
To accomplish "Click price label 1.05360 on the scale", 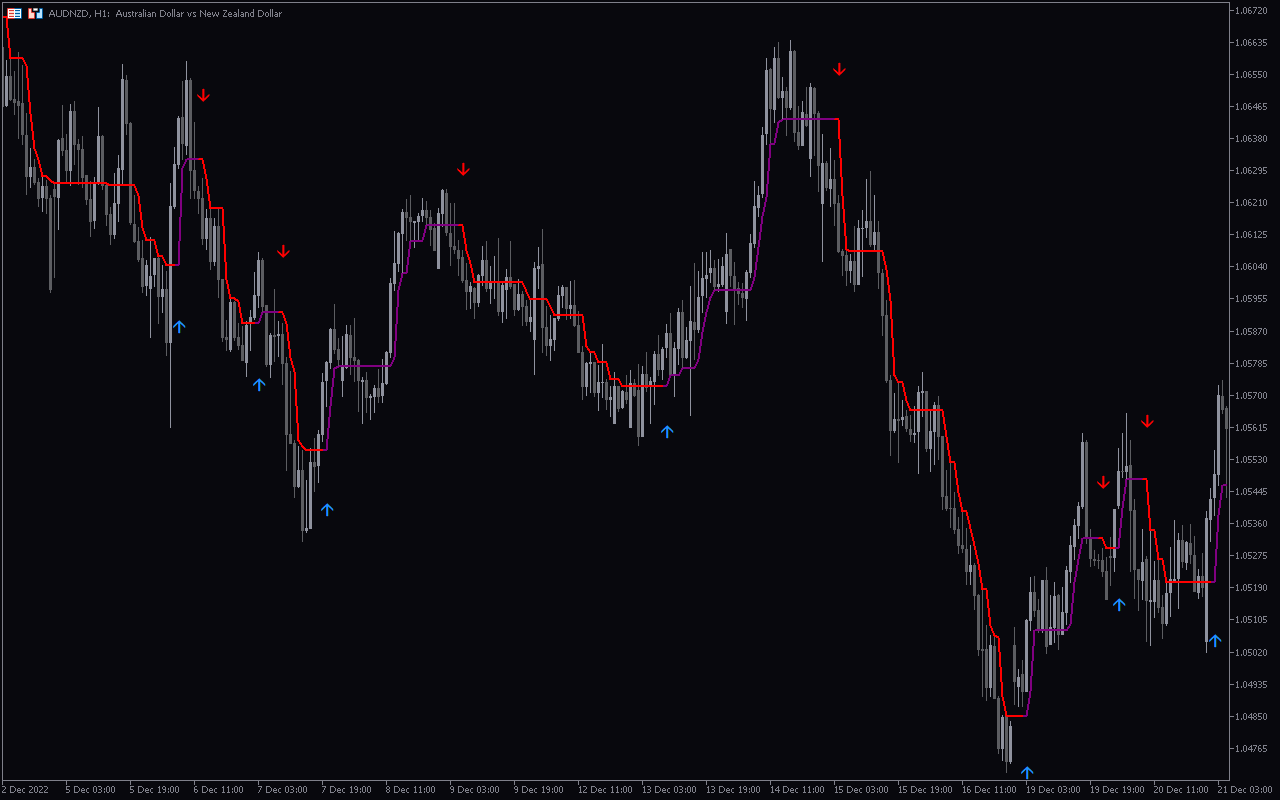I will point(1251,523).
